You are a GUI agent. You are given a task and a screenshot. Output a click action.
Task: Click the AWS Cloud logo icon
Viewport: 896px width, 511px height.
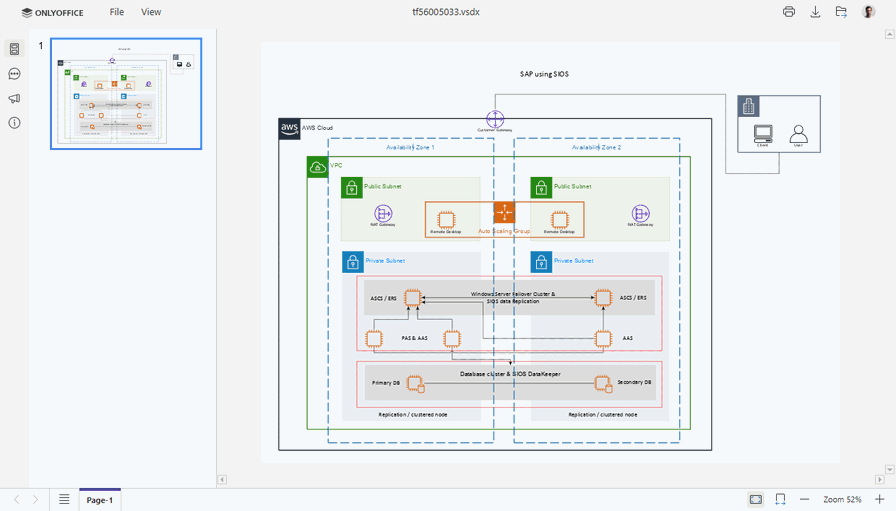[289, 129]
